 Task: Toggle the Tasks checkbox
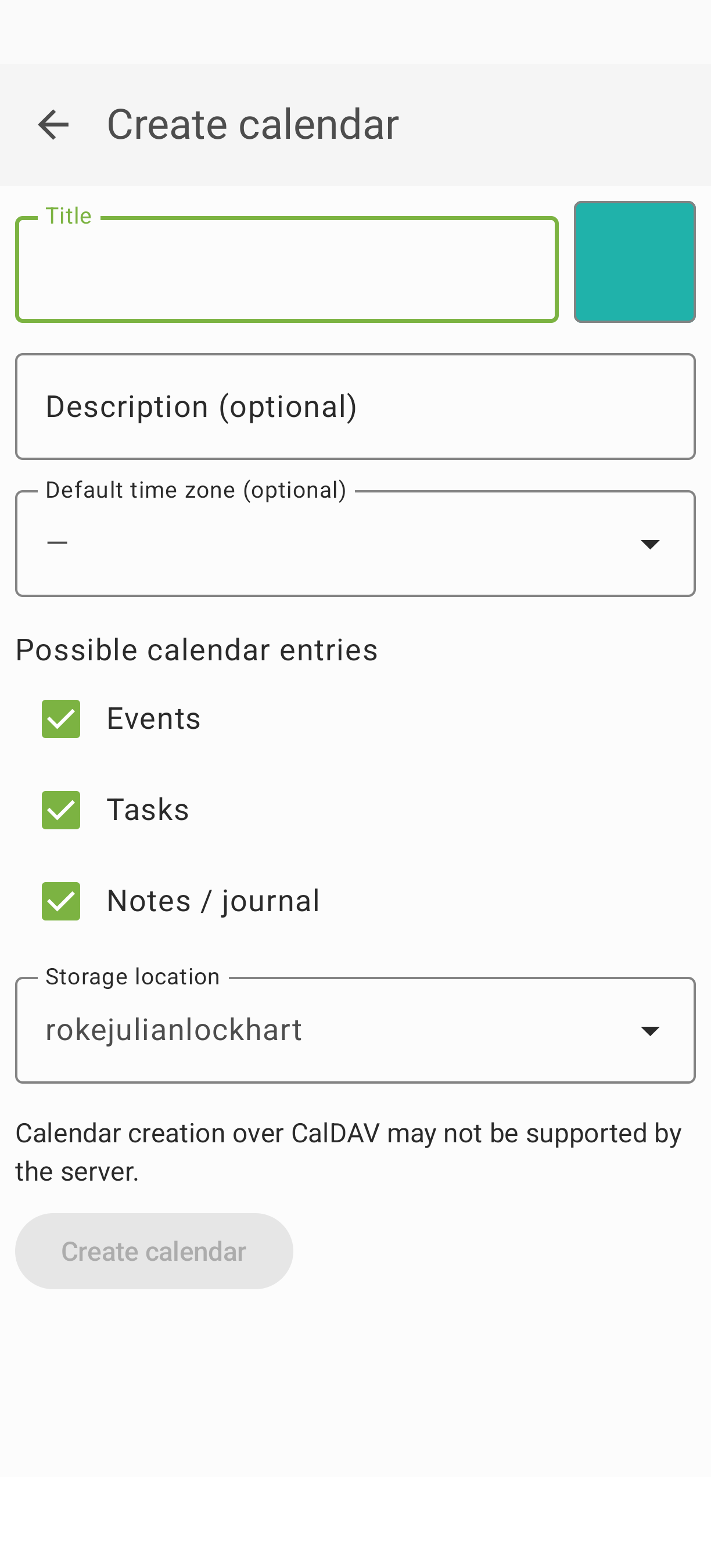pyautogui.click(x=61, y=810)
